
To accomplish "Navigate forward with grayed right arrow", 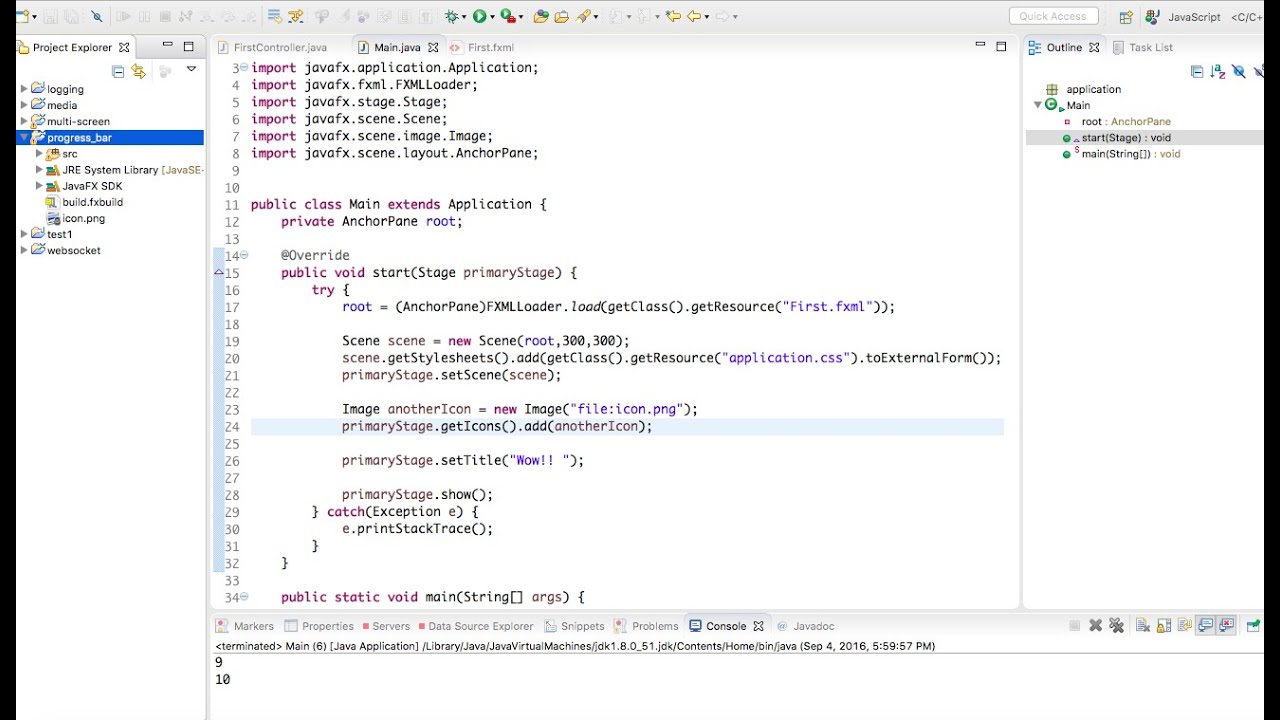I will click(x=722, y=16).
